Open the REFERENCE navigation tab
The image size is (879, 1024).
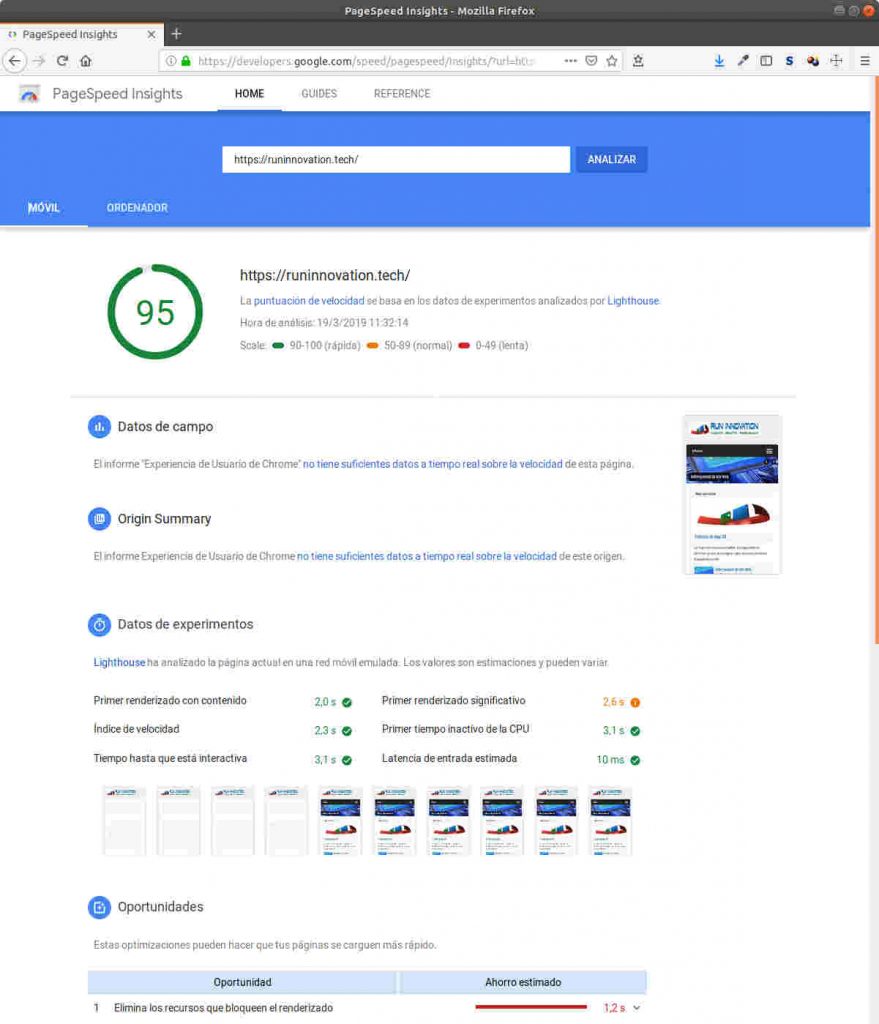tap(402, 94)
